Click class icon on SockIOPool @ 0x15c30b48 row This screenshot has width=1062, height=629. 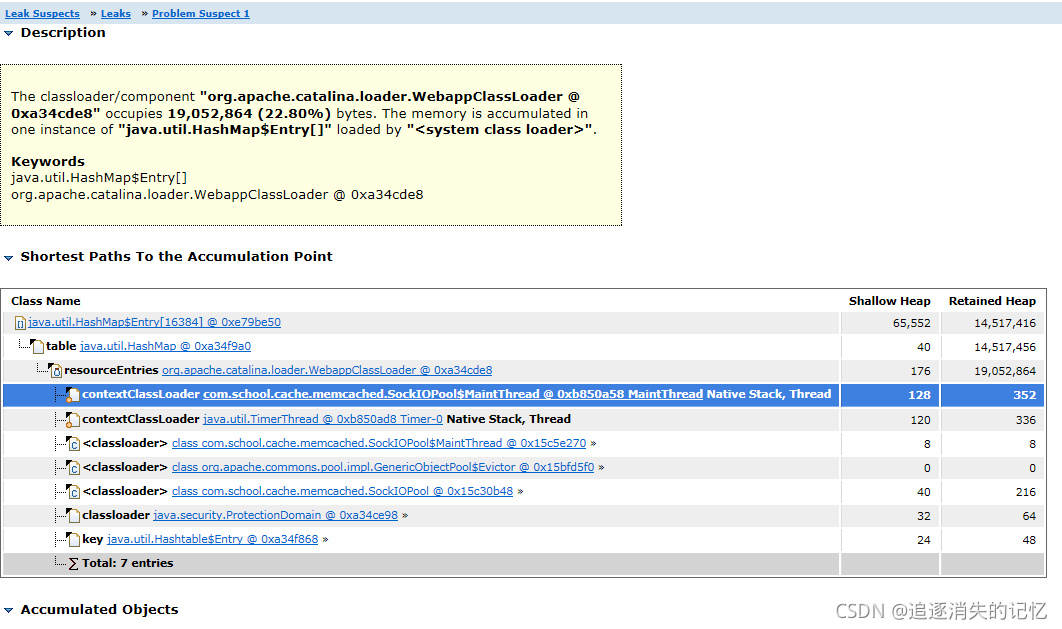pos(73,492)
